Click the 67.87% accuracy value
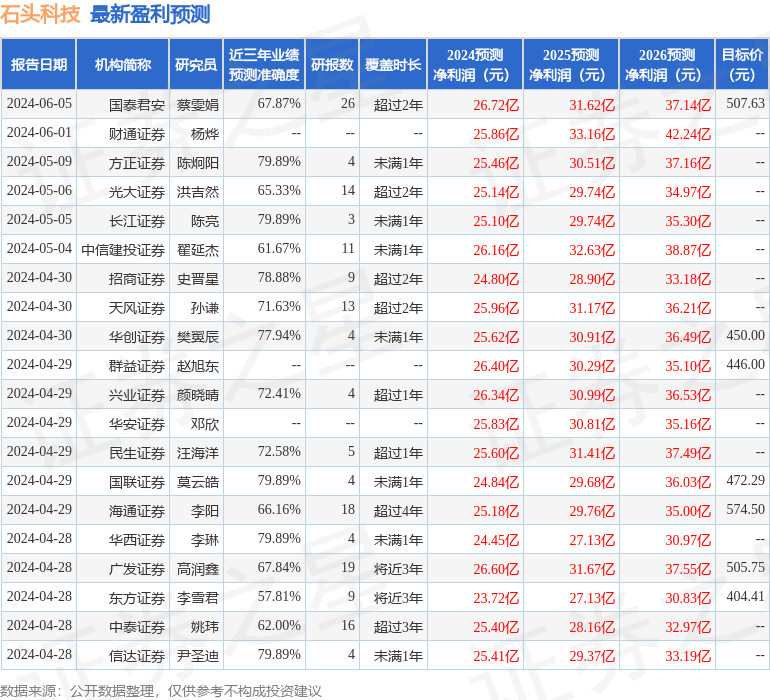 click(279, 104)
